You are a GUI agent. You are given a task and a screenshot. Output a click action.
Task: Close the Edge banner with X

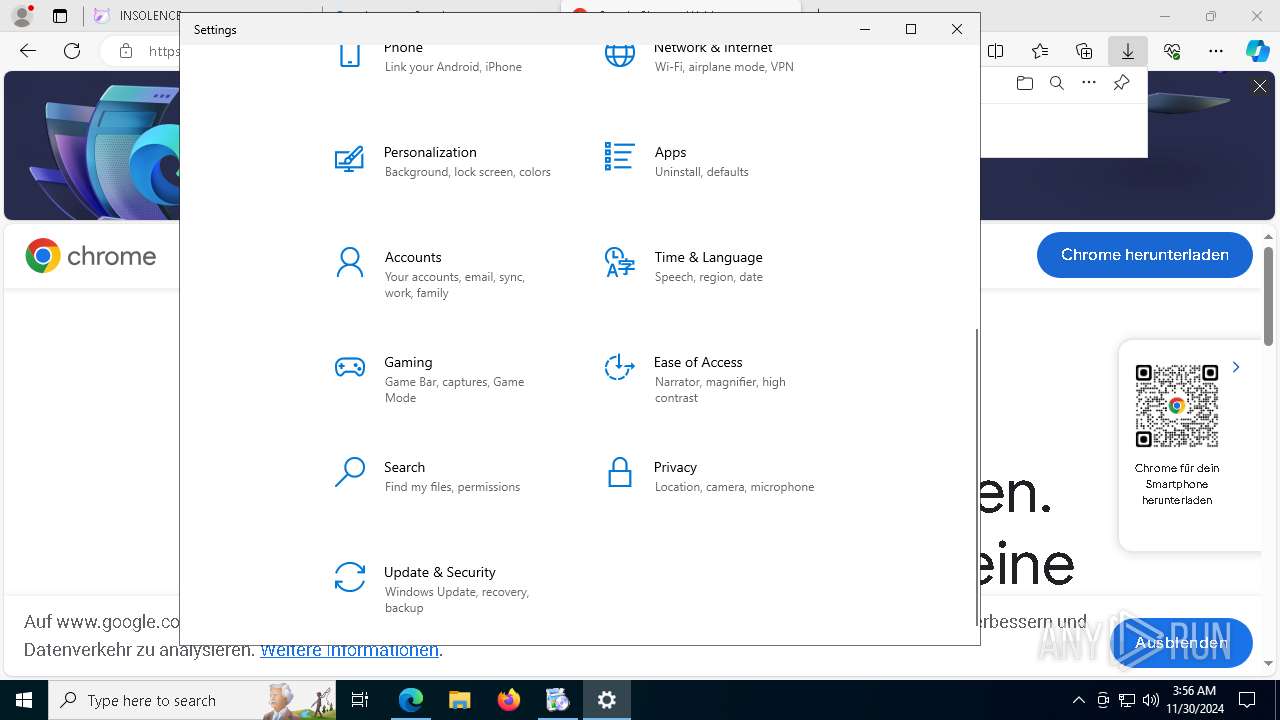click(1260, 87)
